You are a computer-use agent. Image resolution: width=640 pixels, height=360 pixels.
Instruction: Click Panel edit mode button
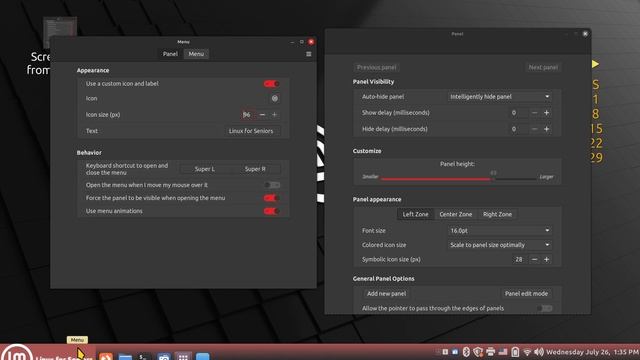tap(526, 293)
